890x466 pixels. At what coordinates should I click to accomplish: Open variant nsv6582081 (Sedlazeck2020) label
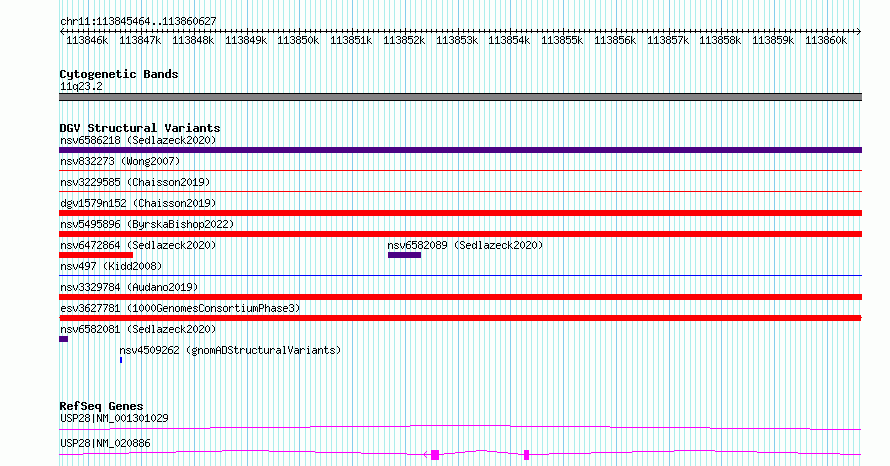click(138, 329)
